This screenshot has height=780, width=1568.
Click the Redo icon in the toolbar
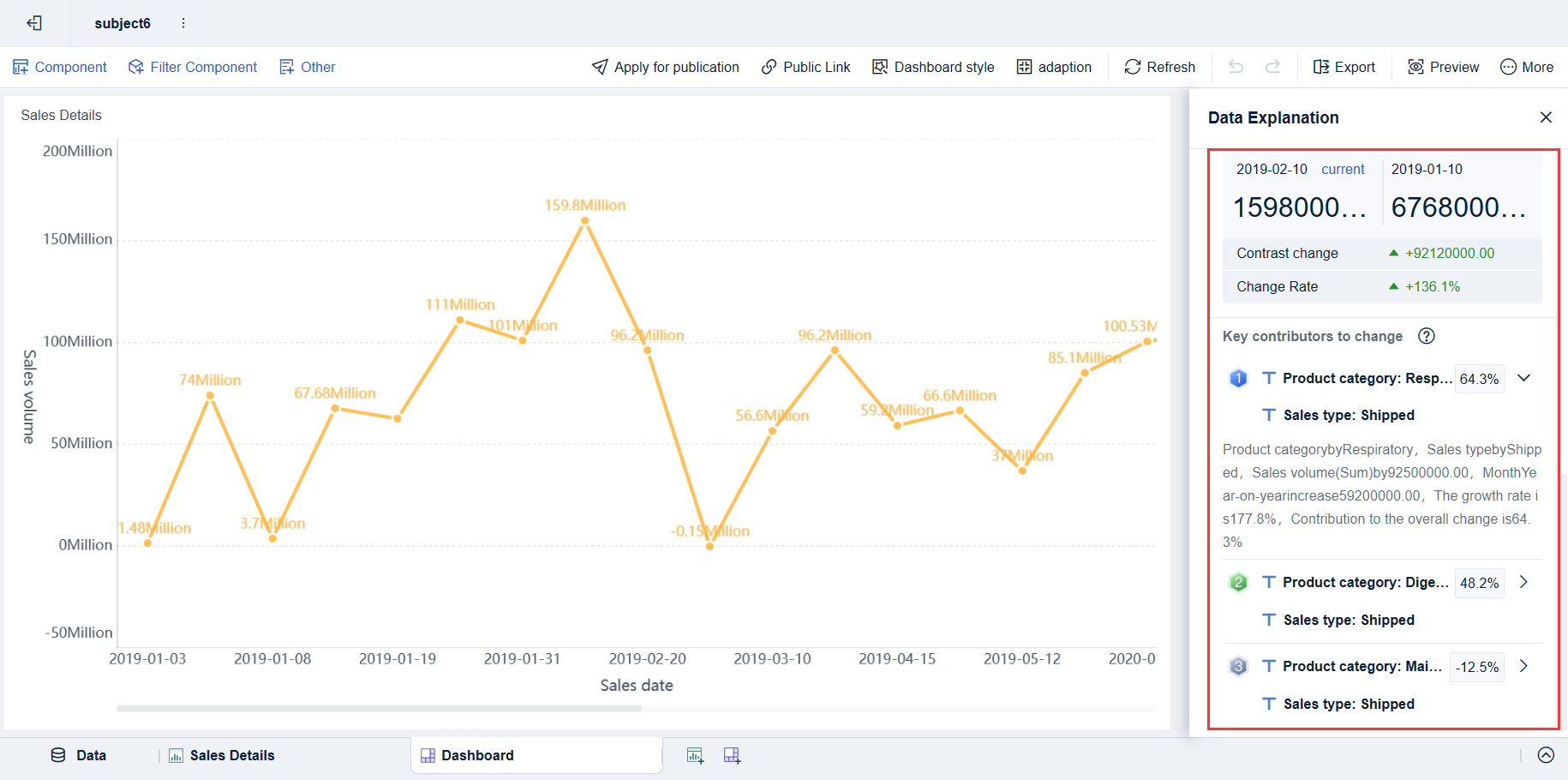click(x=1274, y=67)
